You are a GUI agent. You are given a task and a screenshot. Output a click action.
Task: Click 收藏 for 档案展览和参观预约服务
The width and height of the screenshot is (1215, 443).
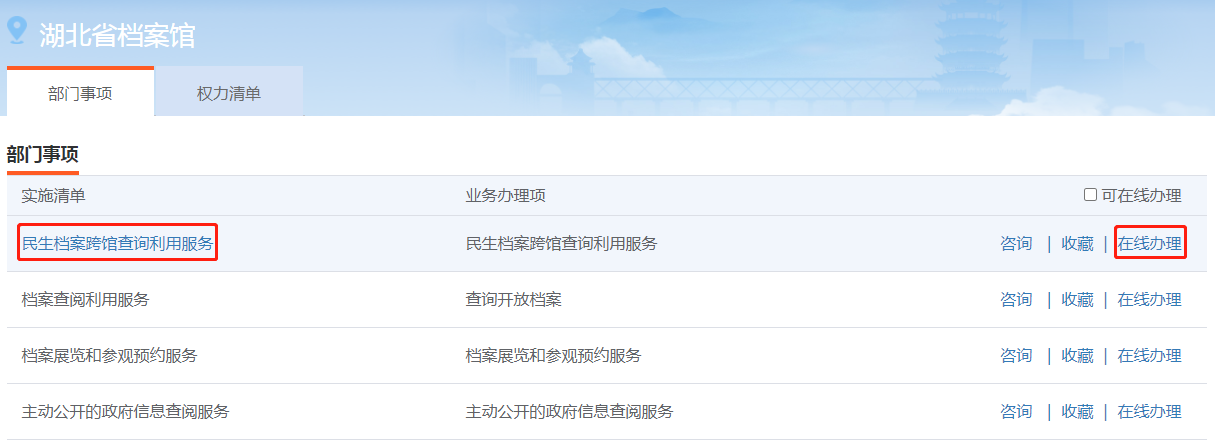(x=1077, y=355)
